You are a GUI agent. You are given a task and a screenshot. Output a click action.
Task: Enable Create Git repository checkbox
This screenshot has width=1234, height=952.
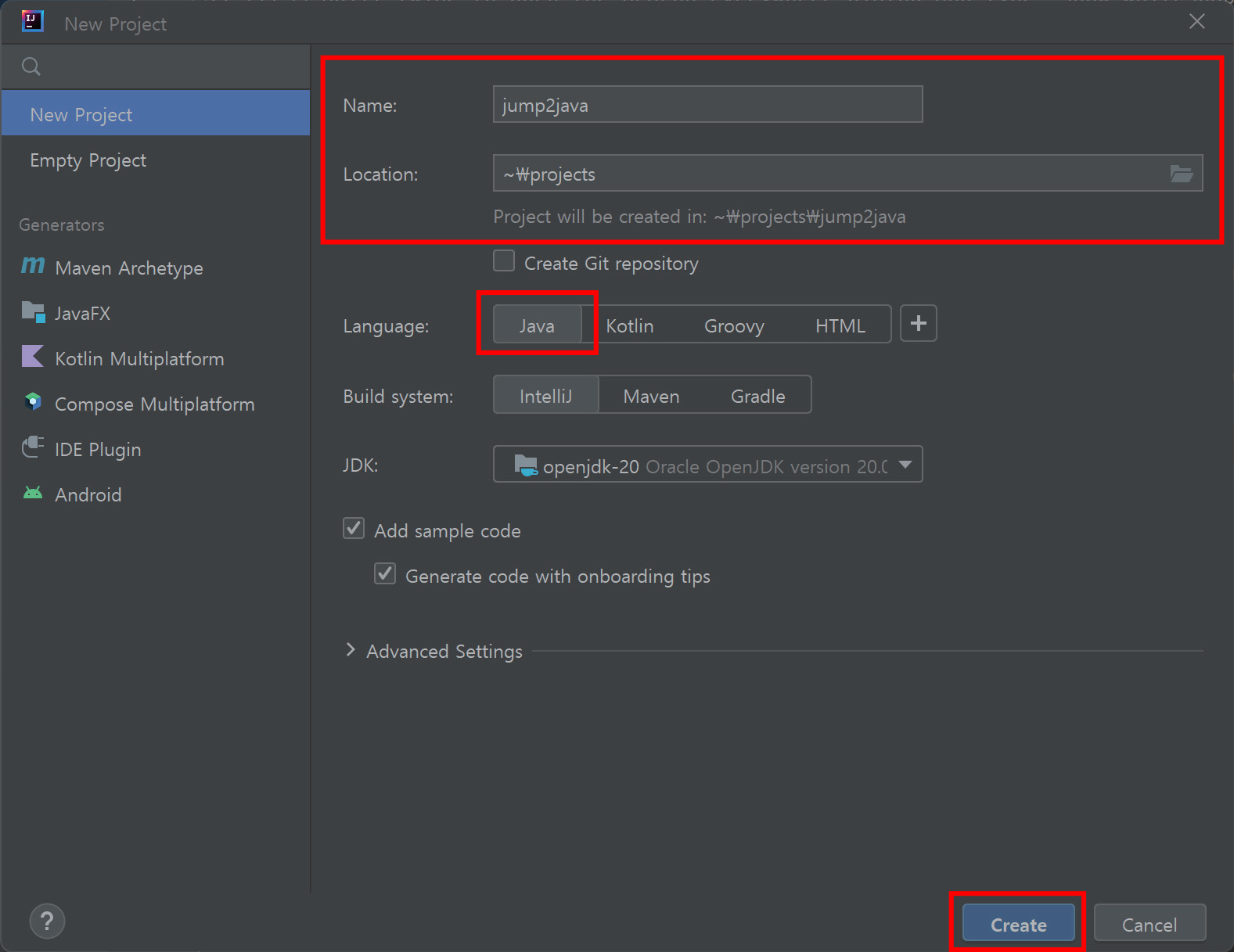504,260
